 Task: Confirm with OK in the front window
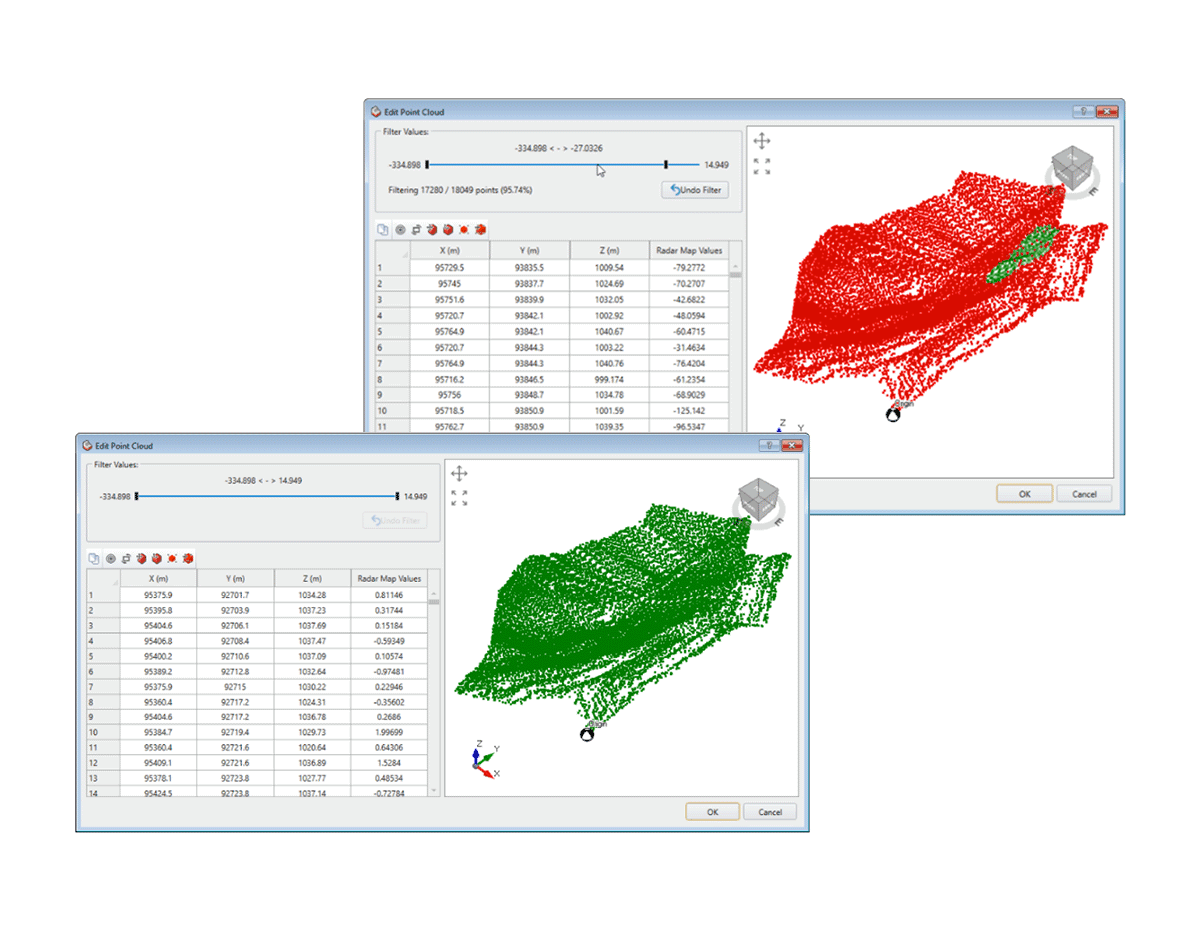712,812
